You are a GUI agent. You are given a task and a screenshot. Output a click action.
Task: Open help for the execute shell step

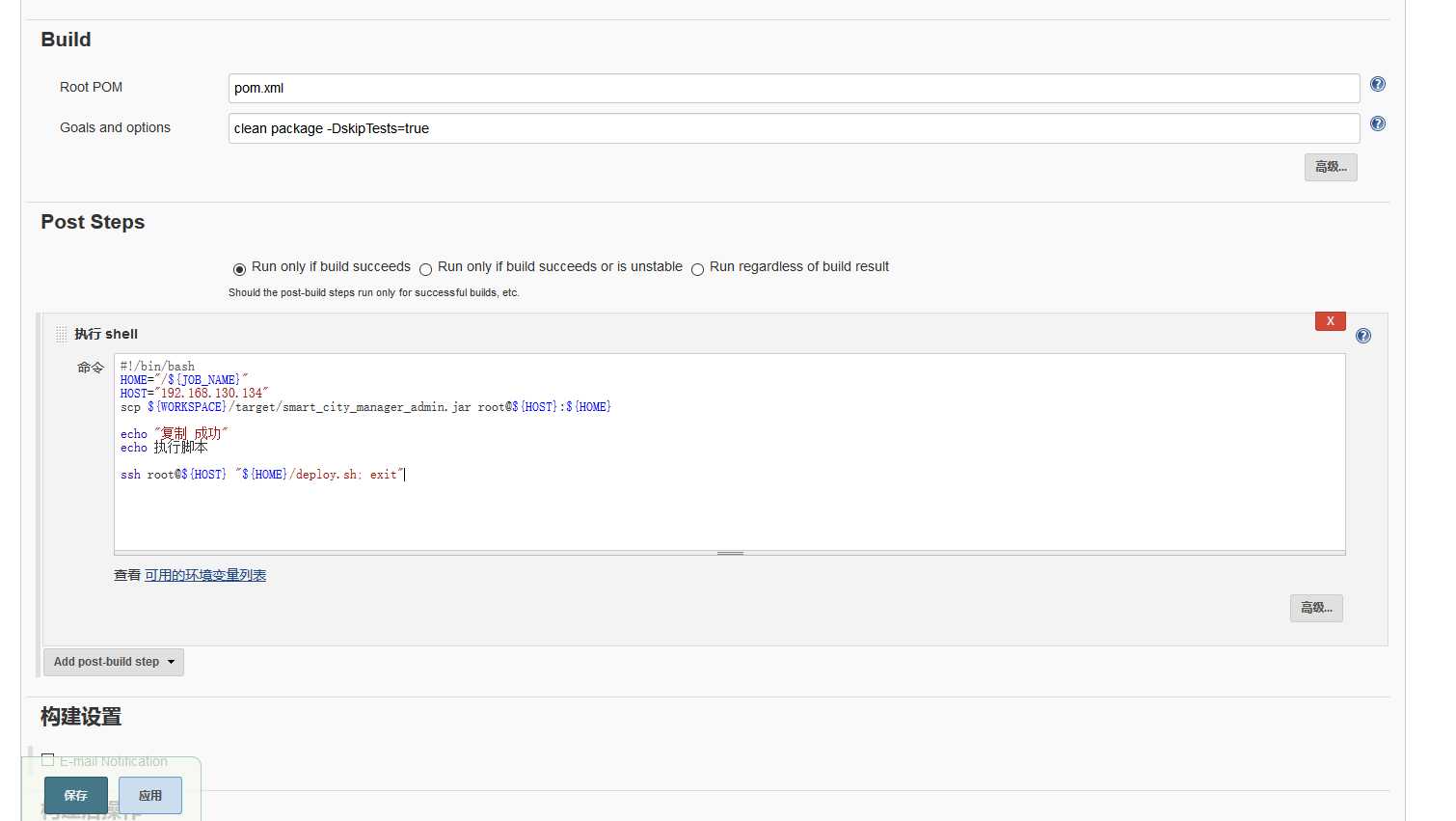pyautogui.click(x=1363, y=336)
